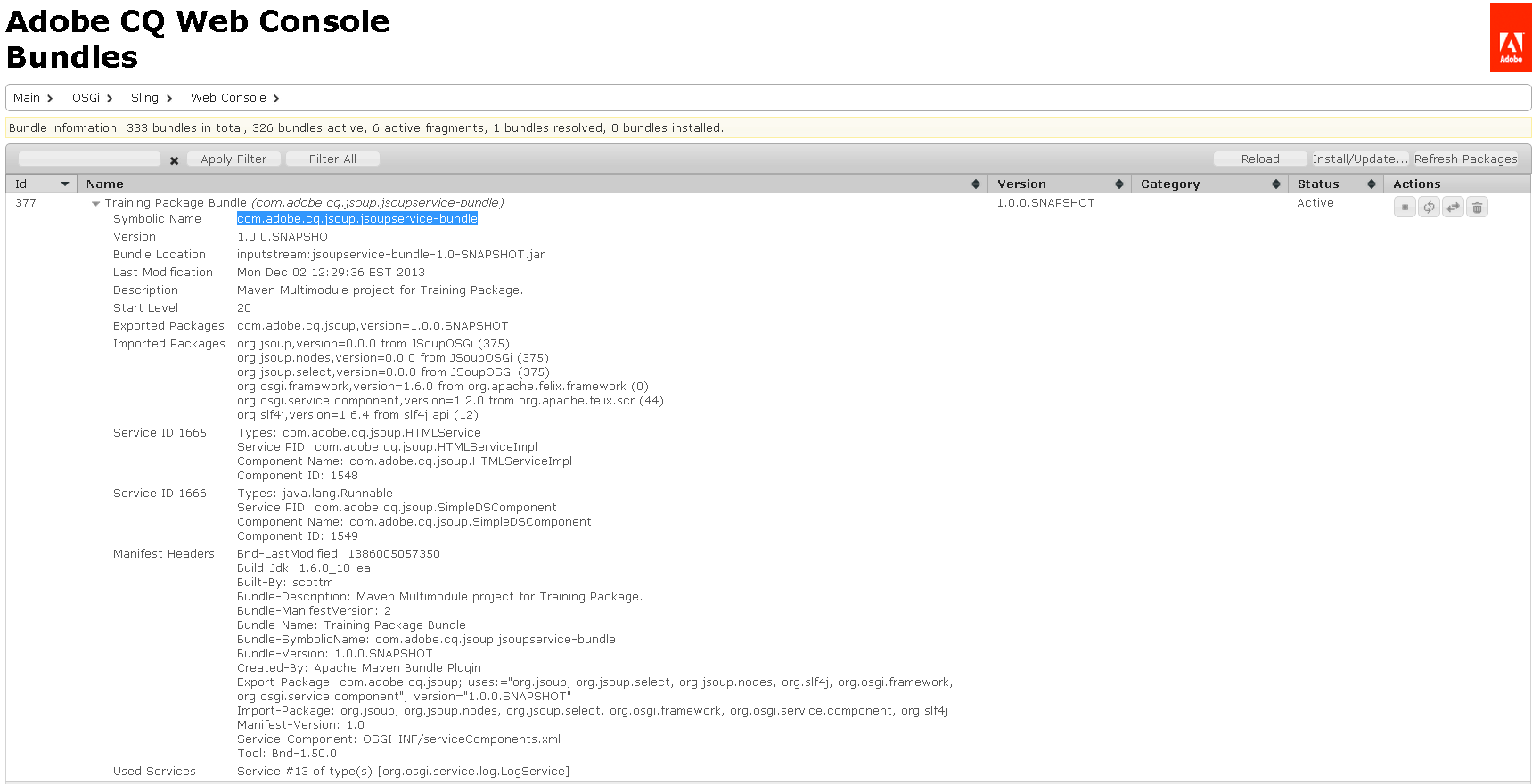This screenshot has height=784, width=1532.
Task: Click the Description value text
Action: [380, 290]
